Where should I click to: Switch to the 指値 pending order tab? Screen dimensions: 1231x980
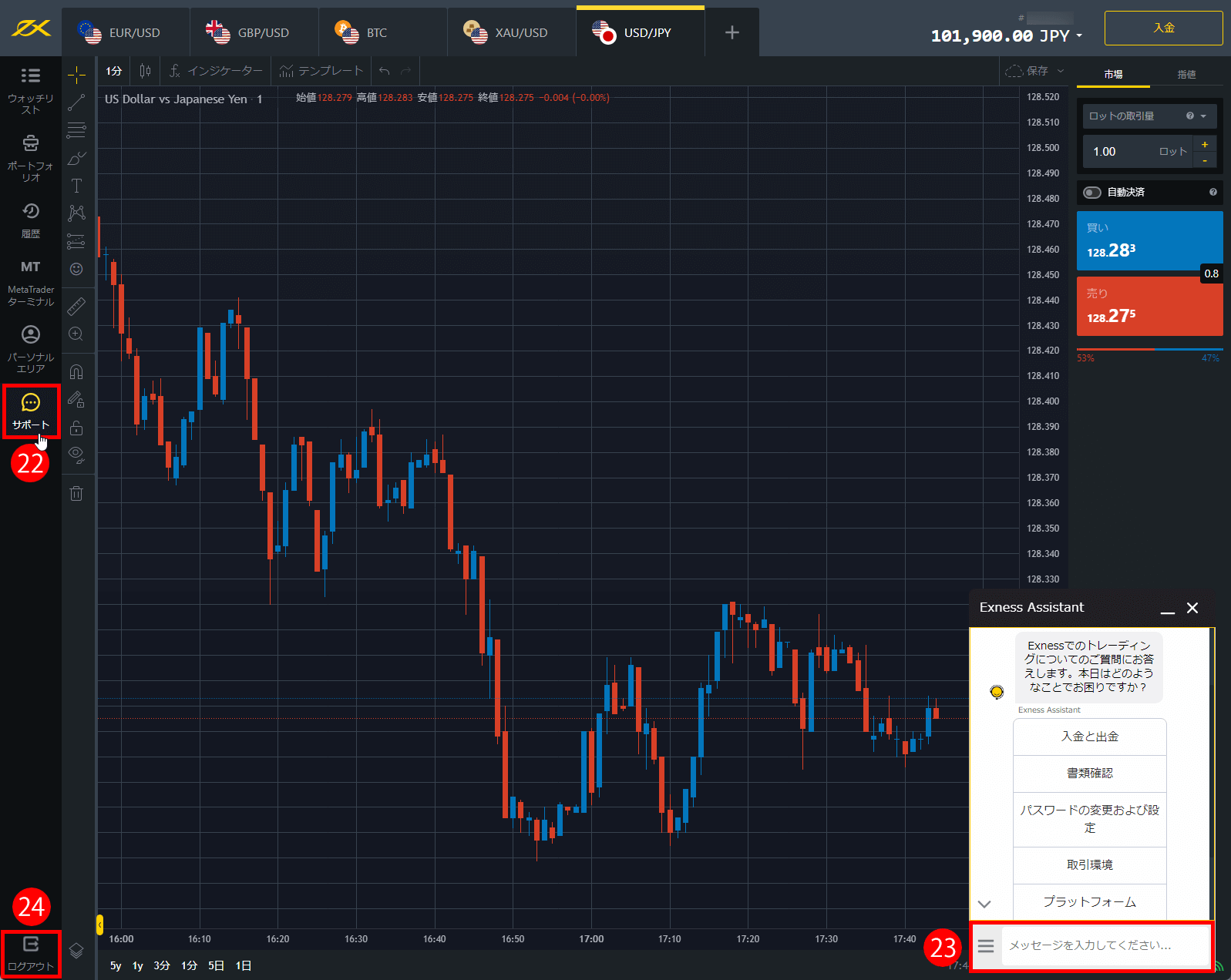[1186, 75]
